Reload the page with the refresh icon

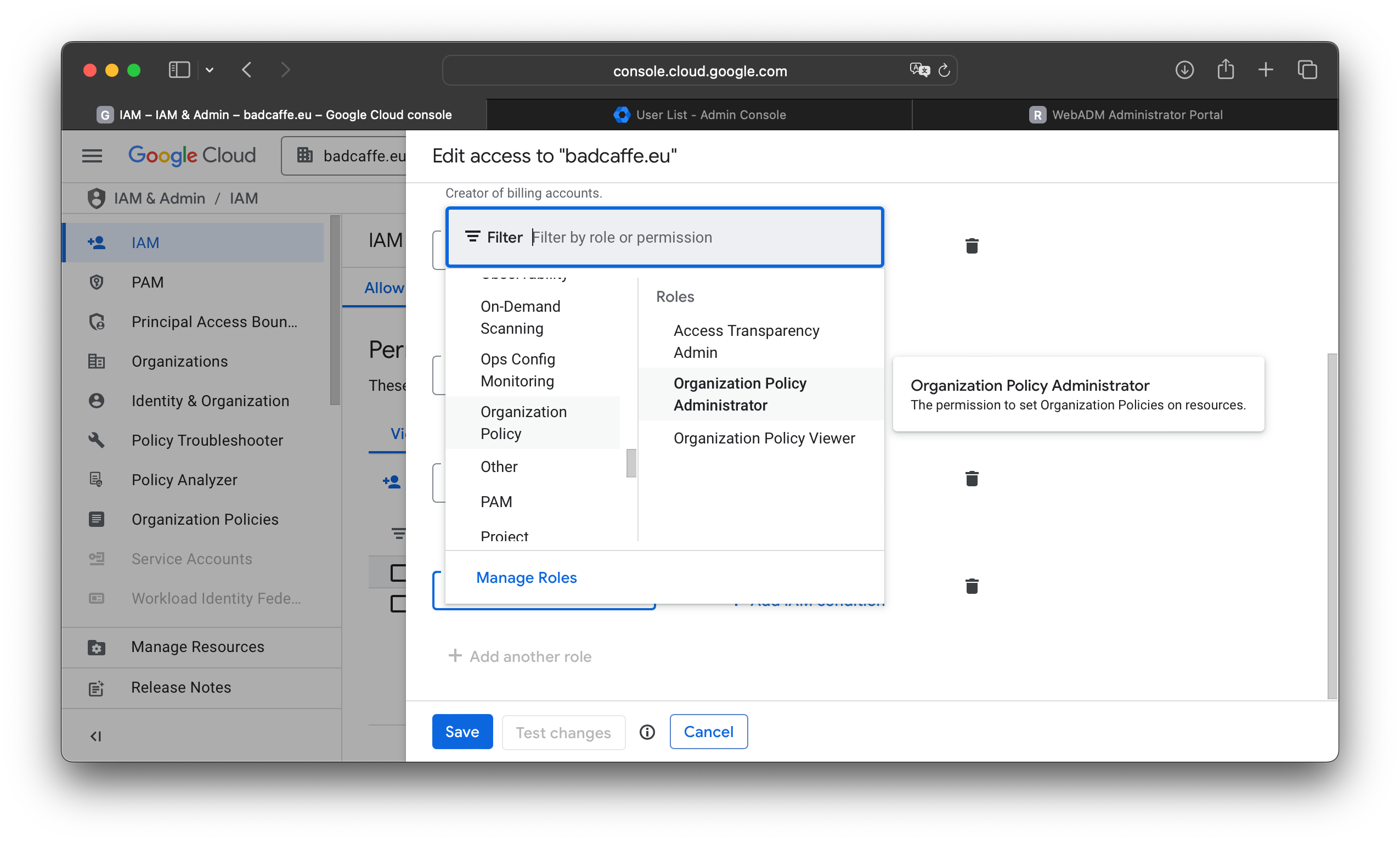944,70
